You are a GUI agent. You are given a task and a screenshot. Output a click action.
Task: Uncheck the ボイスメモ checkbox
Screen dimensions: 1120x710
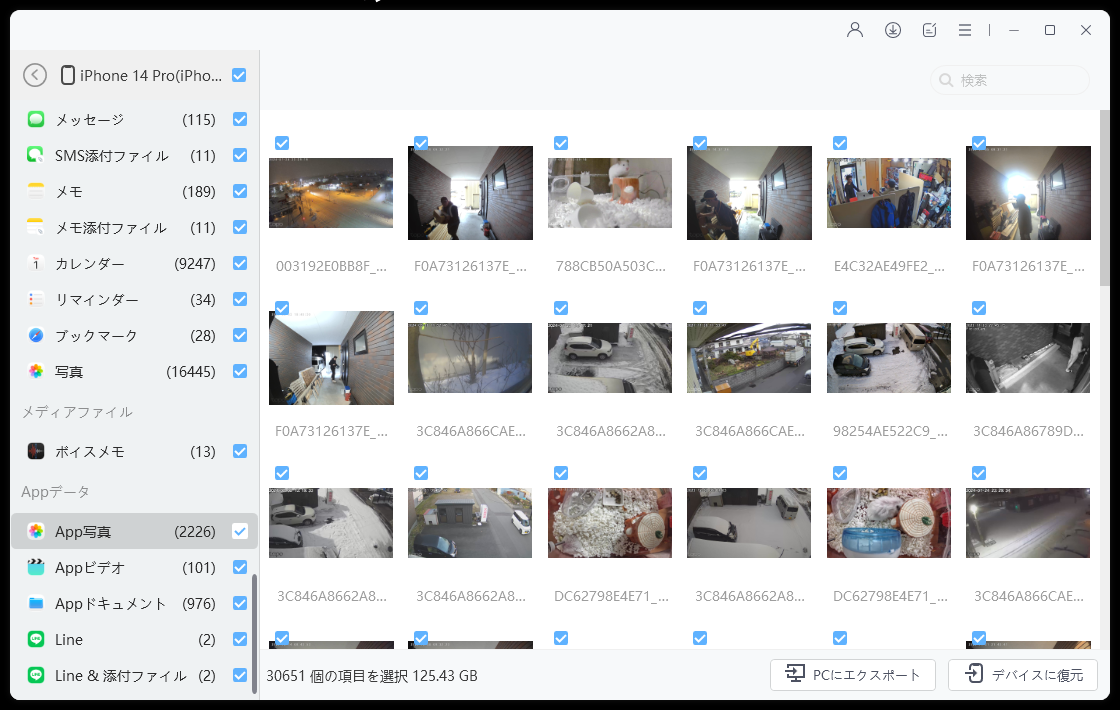point(240,451)
